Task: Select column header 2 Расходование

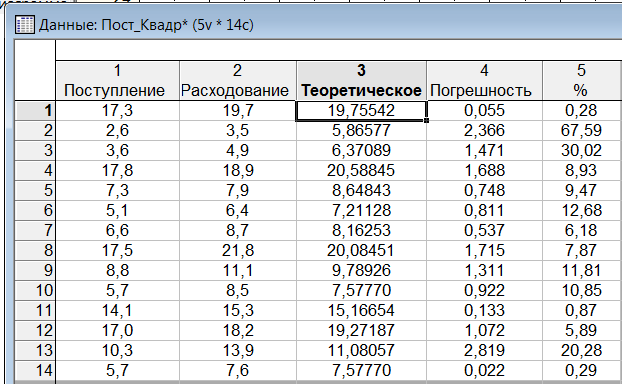Action: [238, 81]
